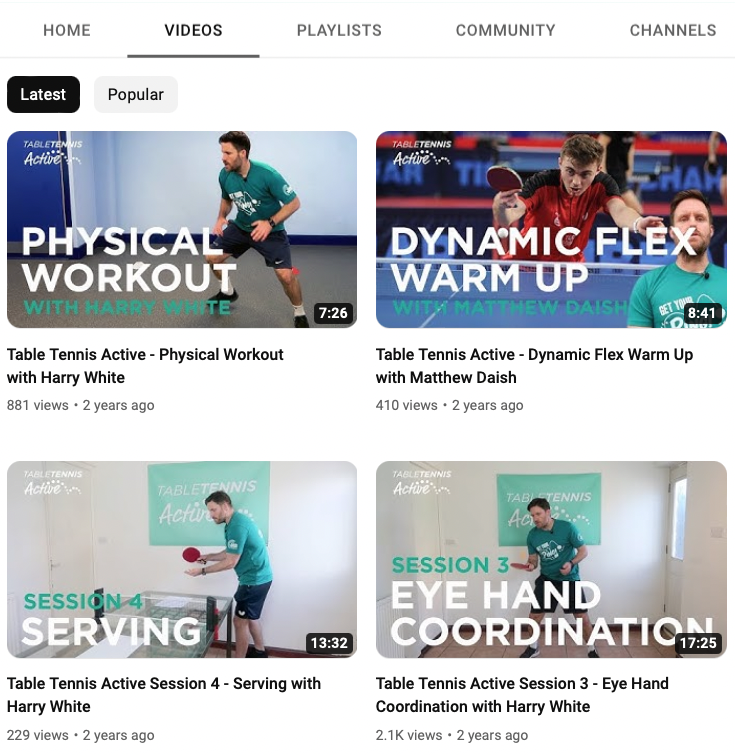Click the Table Tennis Active logo on Serving thumbnail

(52, 483)
